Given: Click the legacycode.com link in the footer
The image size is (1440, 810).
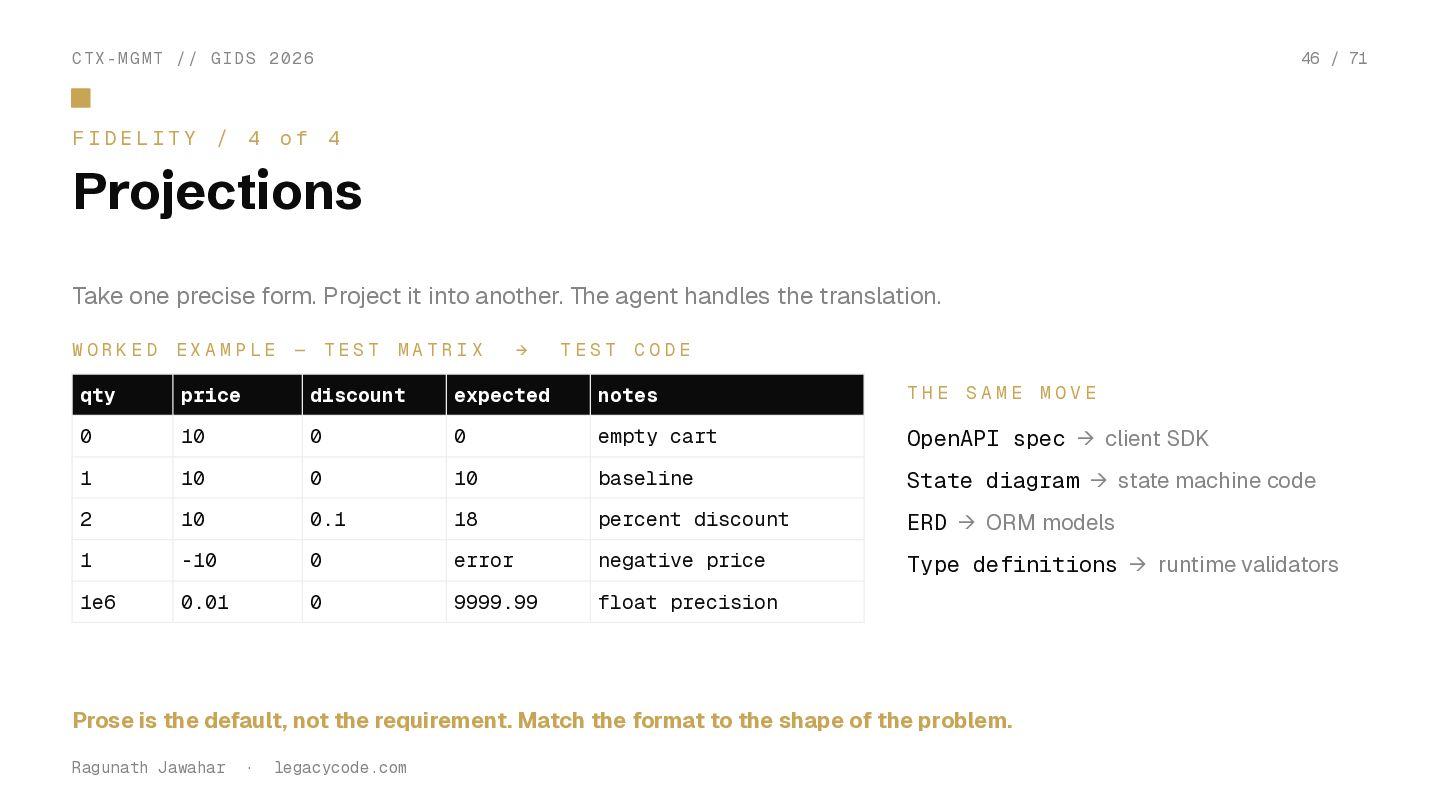Looking at the screenshot, I should 340,768.
